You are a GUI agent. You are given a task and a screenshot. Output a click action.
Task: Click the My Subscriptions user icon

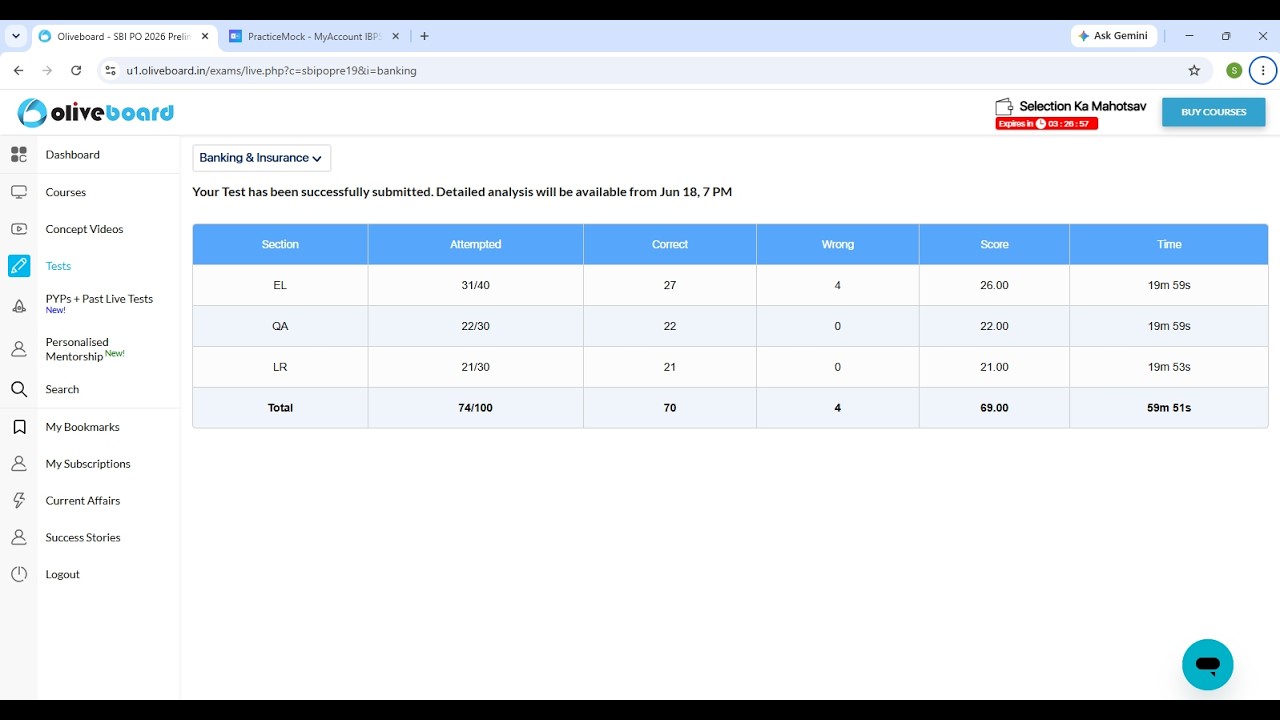coord(19,464)
